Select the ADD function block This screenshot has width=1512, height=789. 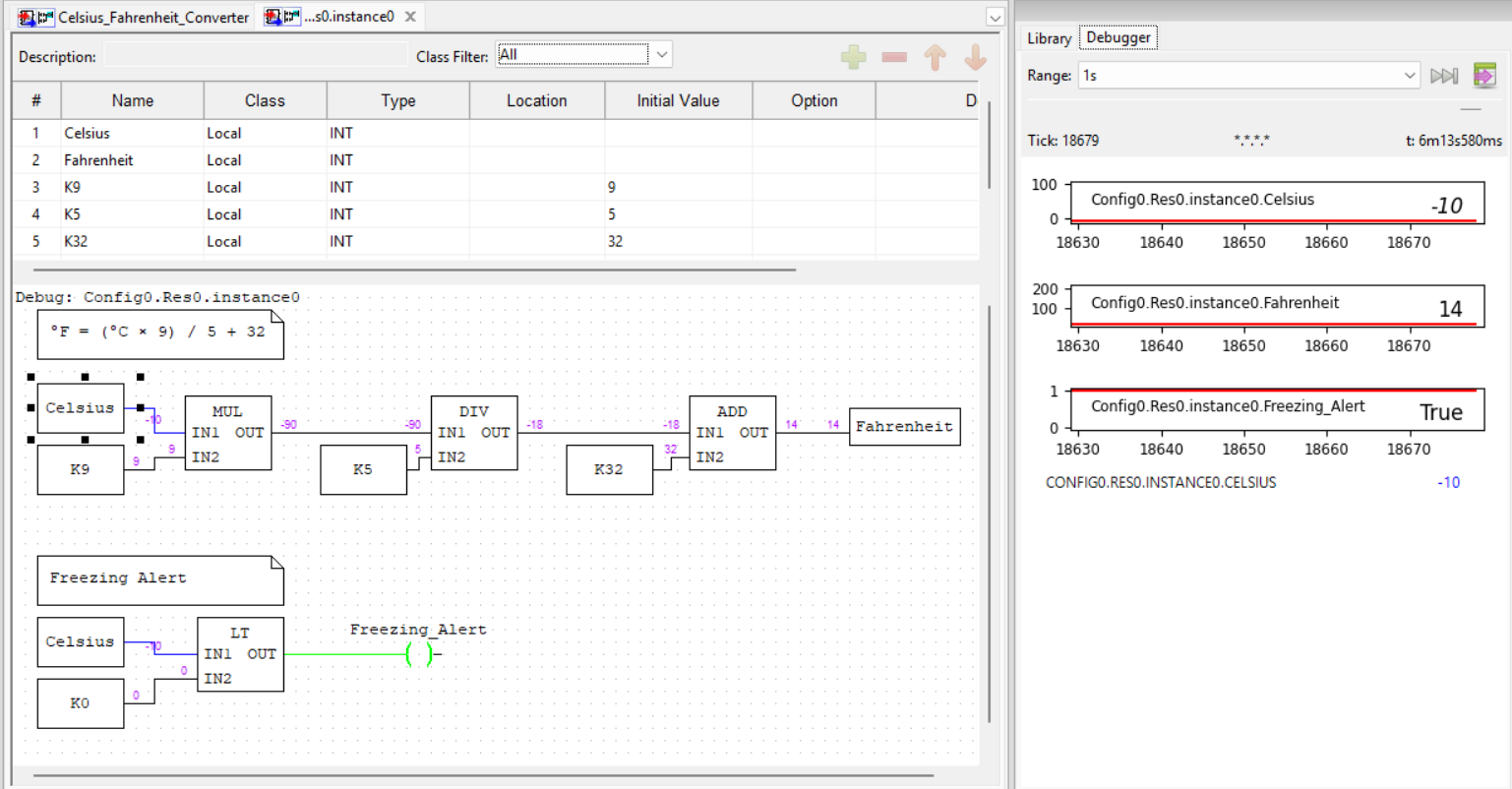(732, 433)
